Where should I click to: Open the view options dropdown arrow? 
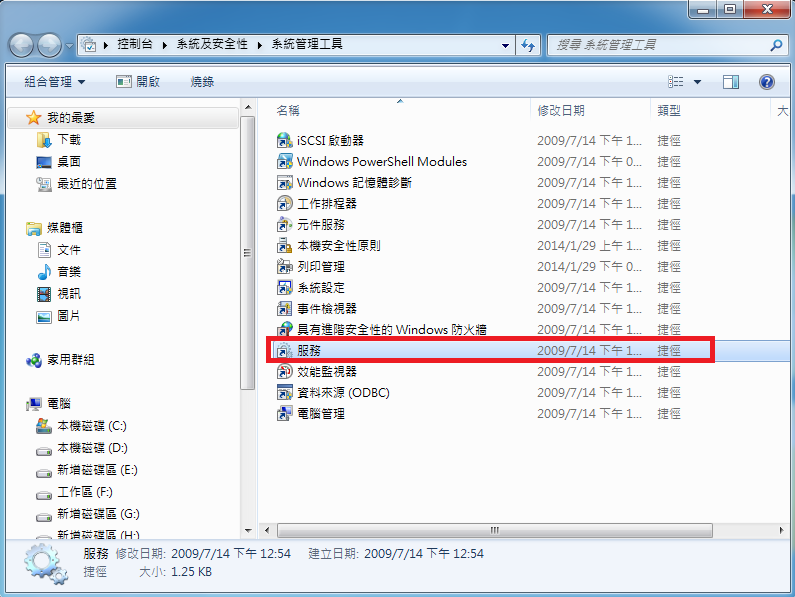click(x=697, y=82)
